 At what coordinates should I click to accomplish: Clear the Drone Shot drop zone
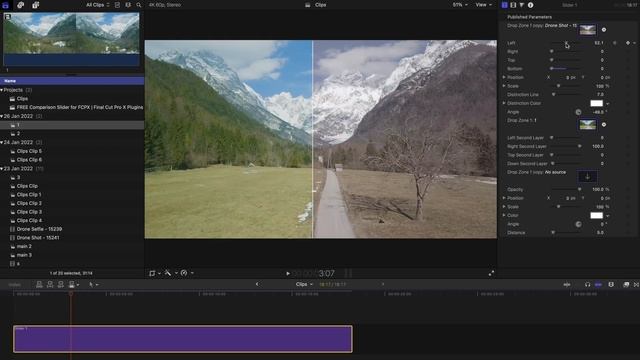[x=604, y=29]
